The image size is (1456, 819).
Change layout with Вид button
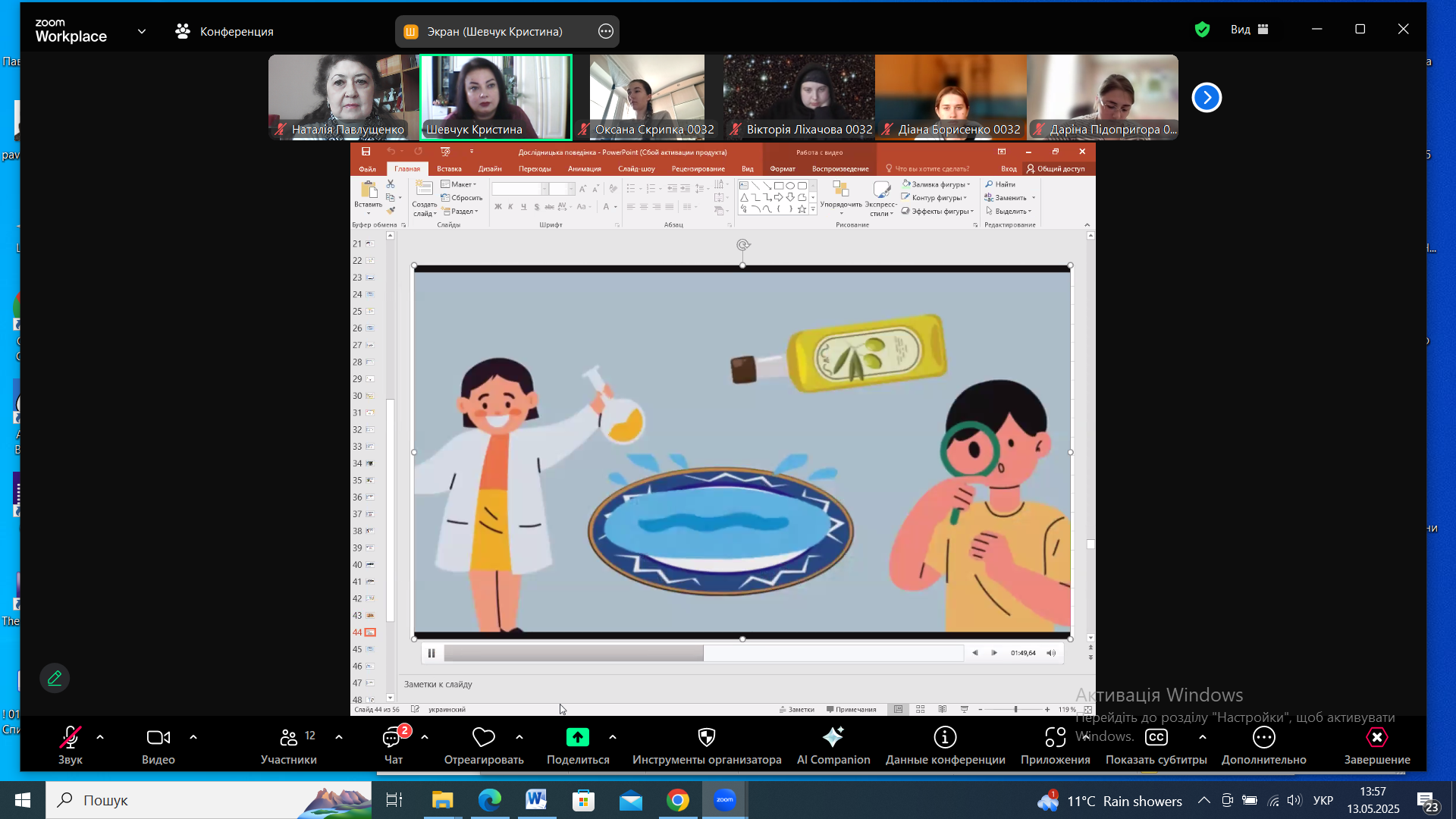point(1250,30)
